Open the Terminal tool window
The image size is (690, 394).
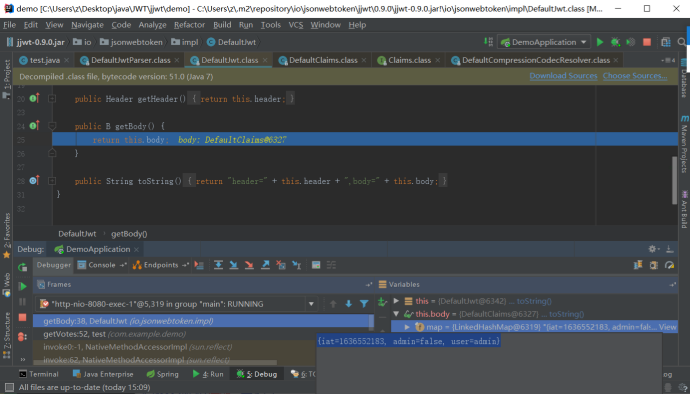39,374
